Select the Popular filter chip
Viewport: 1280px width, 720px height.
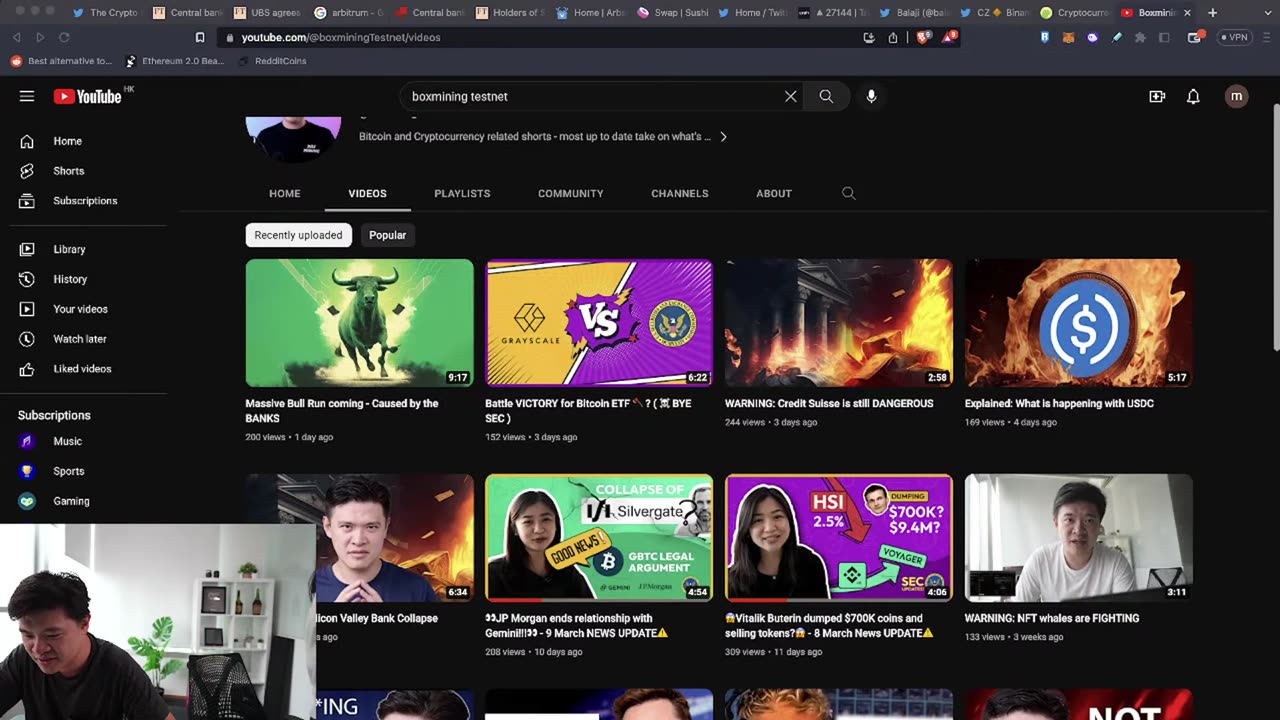coord(387,235)
